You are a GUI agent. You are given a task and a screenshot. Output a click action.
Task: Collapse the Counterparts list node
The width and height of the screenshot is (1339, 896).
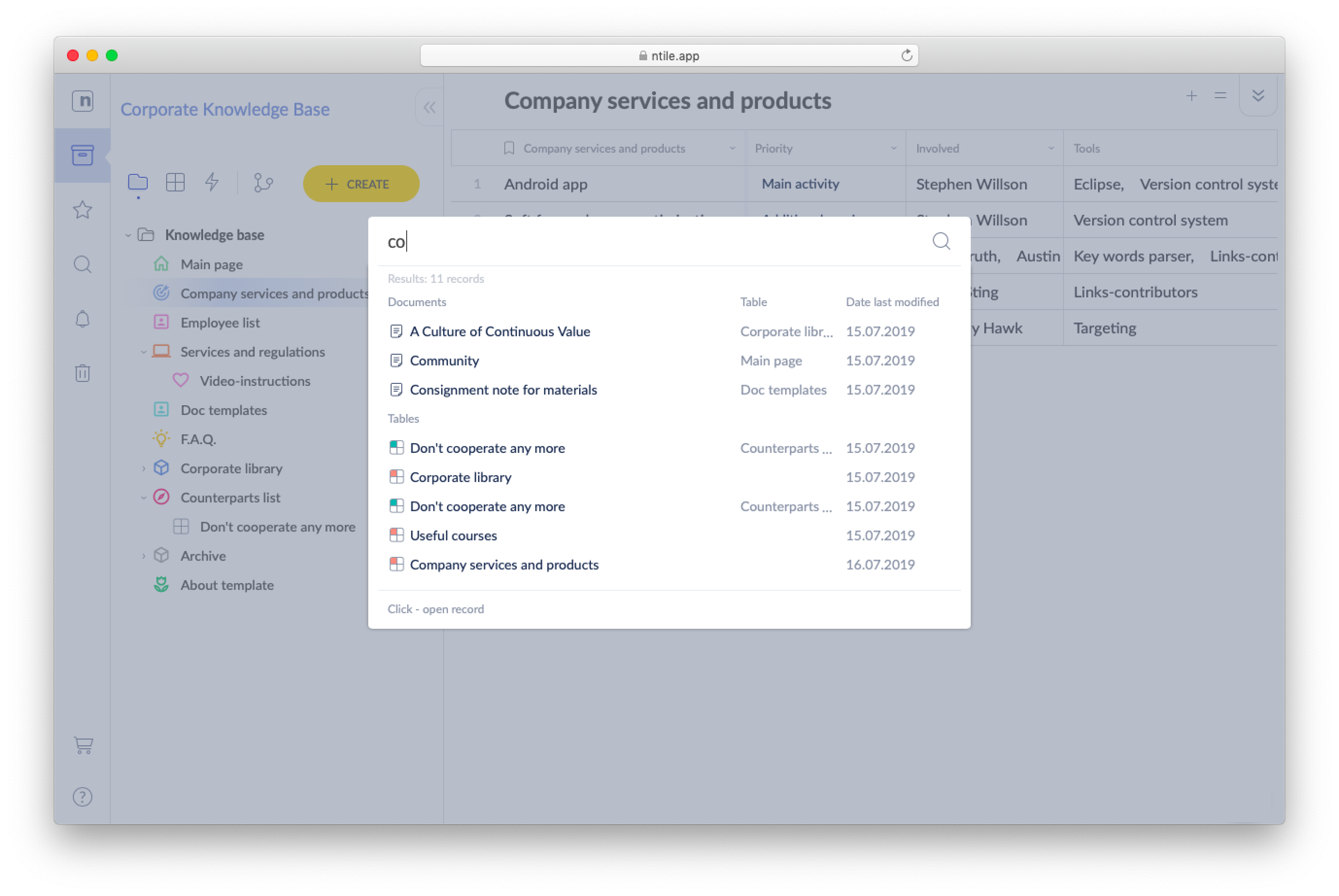pyautogui.click(x=143, y=498)
